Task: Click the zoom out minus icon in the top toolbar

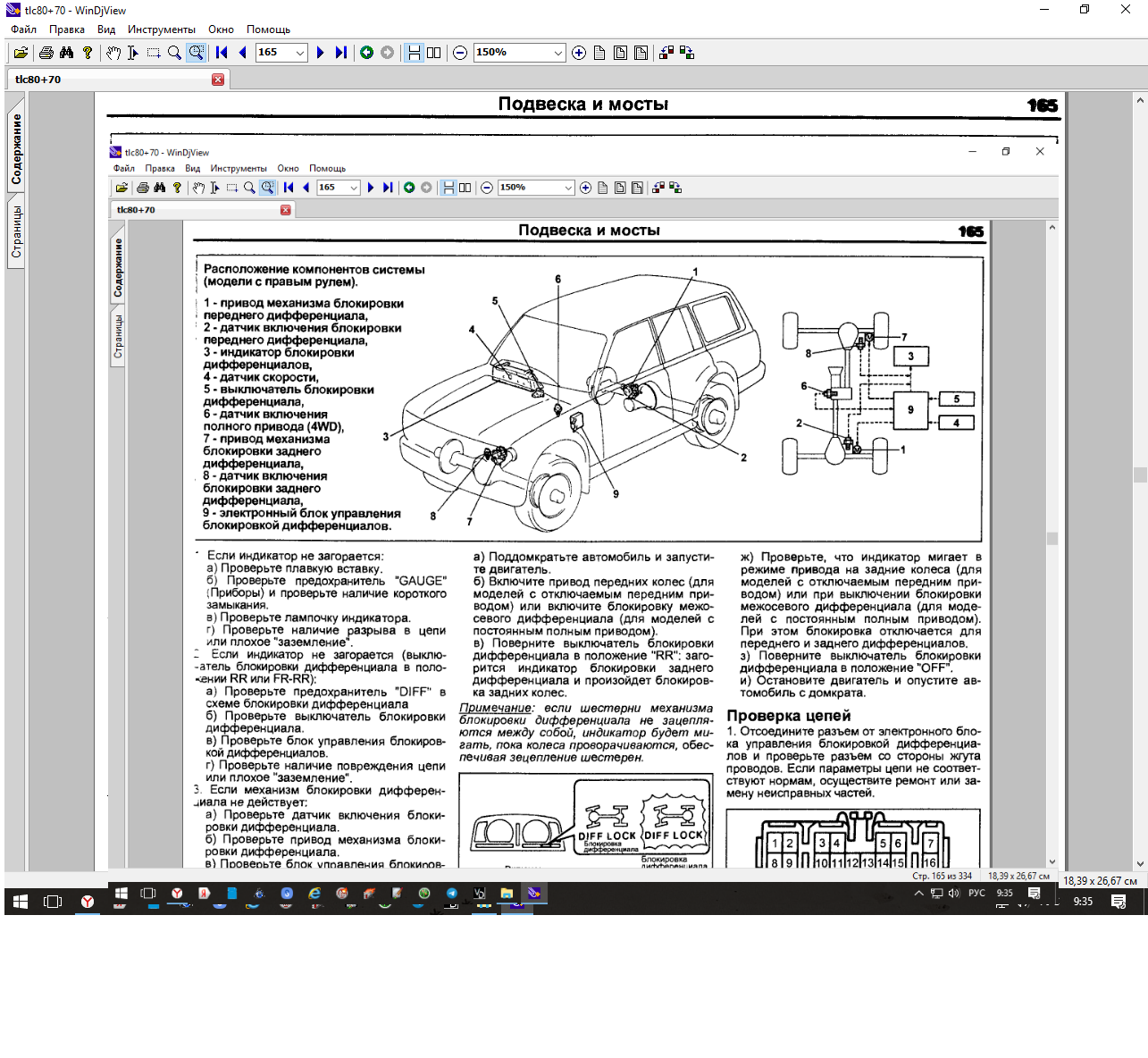Action: [460, 53]
